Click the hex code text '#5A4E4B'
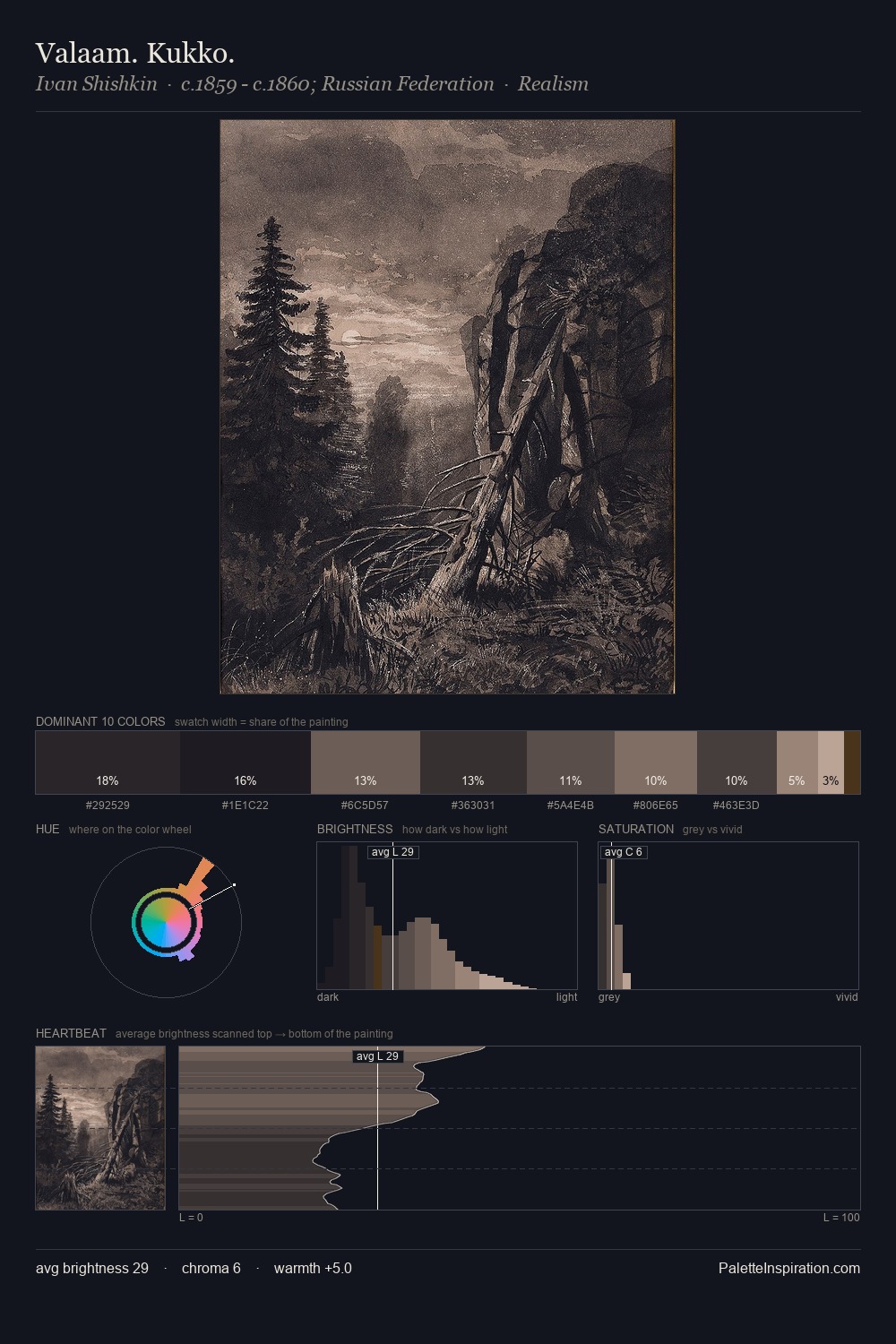 tap(571, 806)
